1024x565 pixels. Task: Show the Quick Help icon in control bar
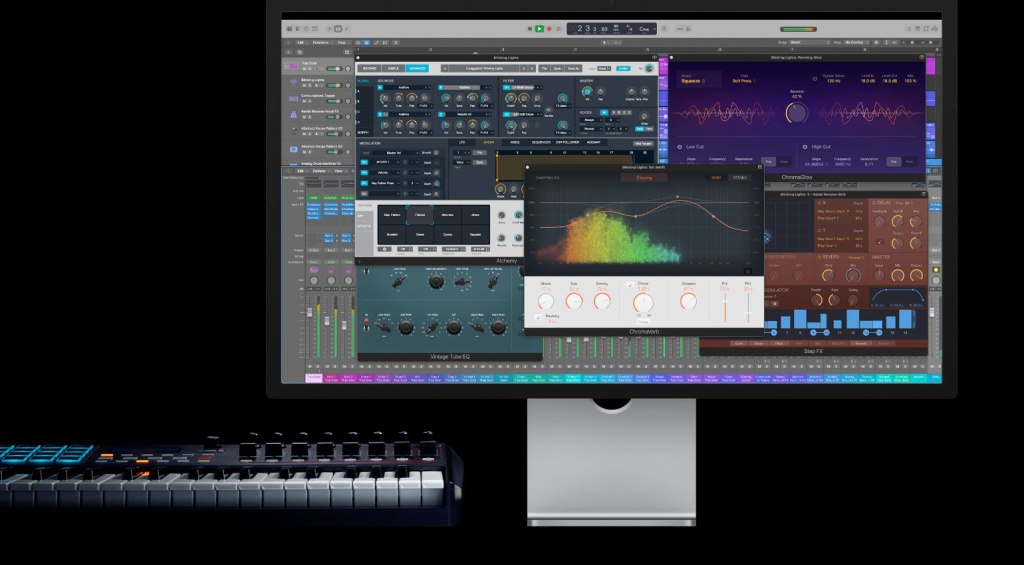point(306,29)
